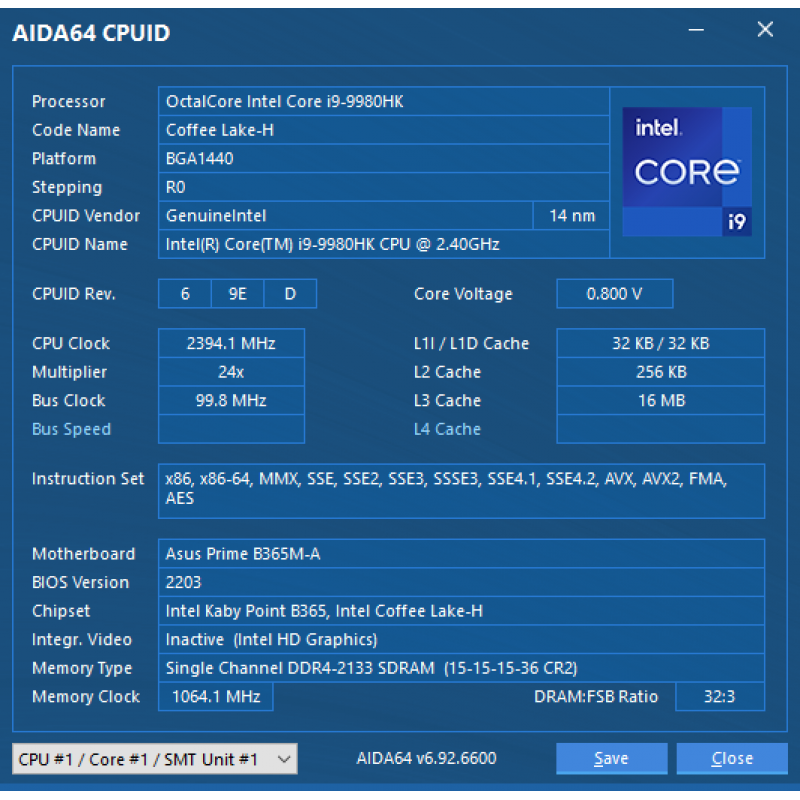The image size is (800, 800).
Task: Click the Instruction Set label
Action: pos(88,479)
